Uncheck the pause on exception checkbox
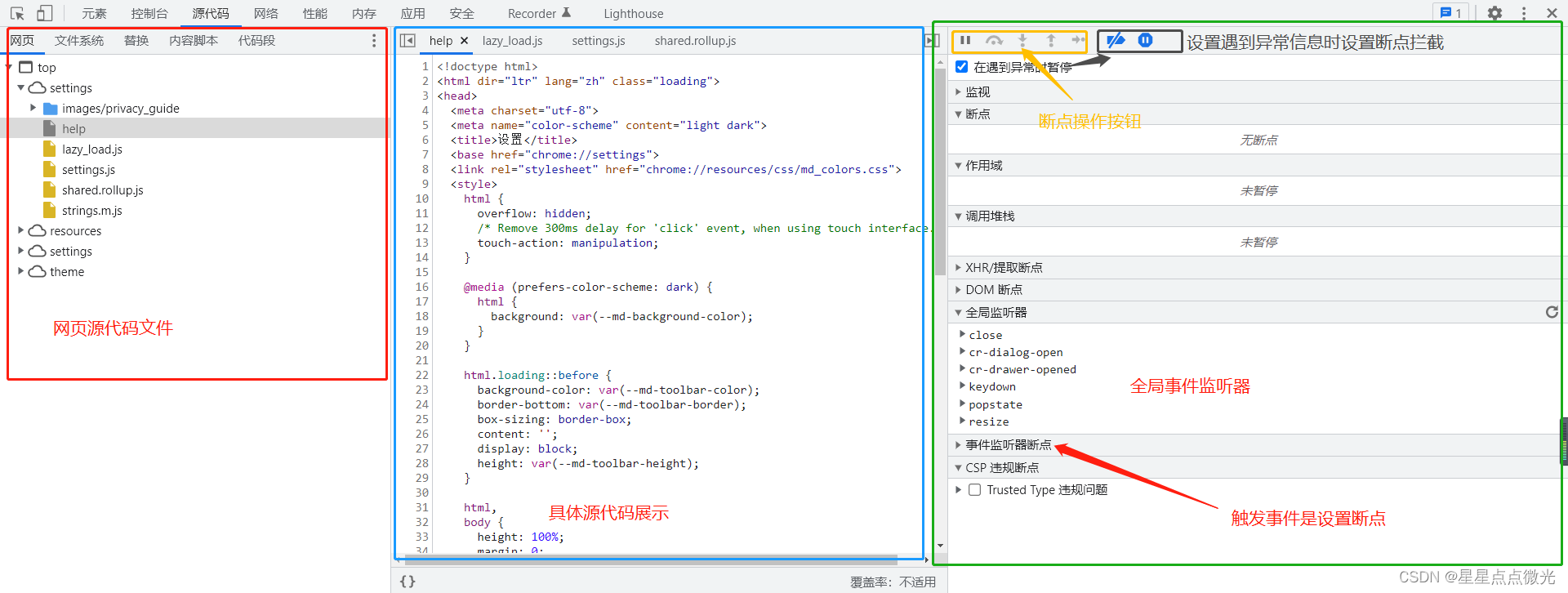 [x=962, y=67]
